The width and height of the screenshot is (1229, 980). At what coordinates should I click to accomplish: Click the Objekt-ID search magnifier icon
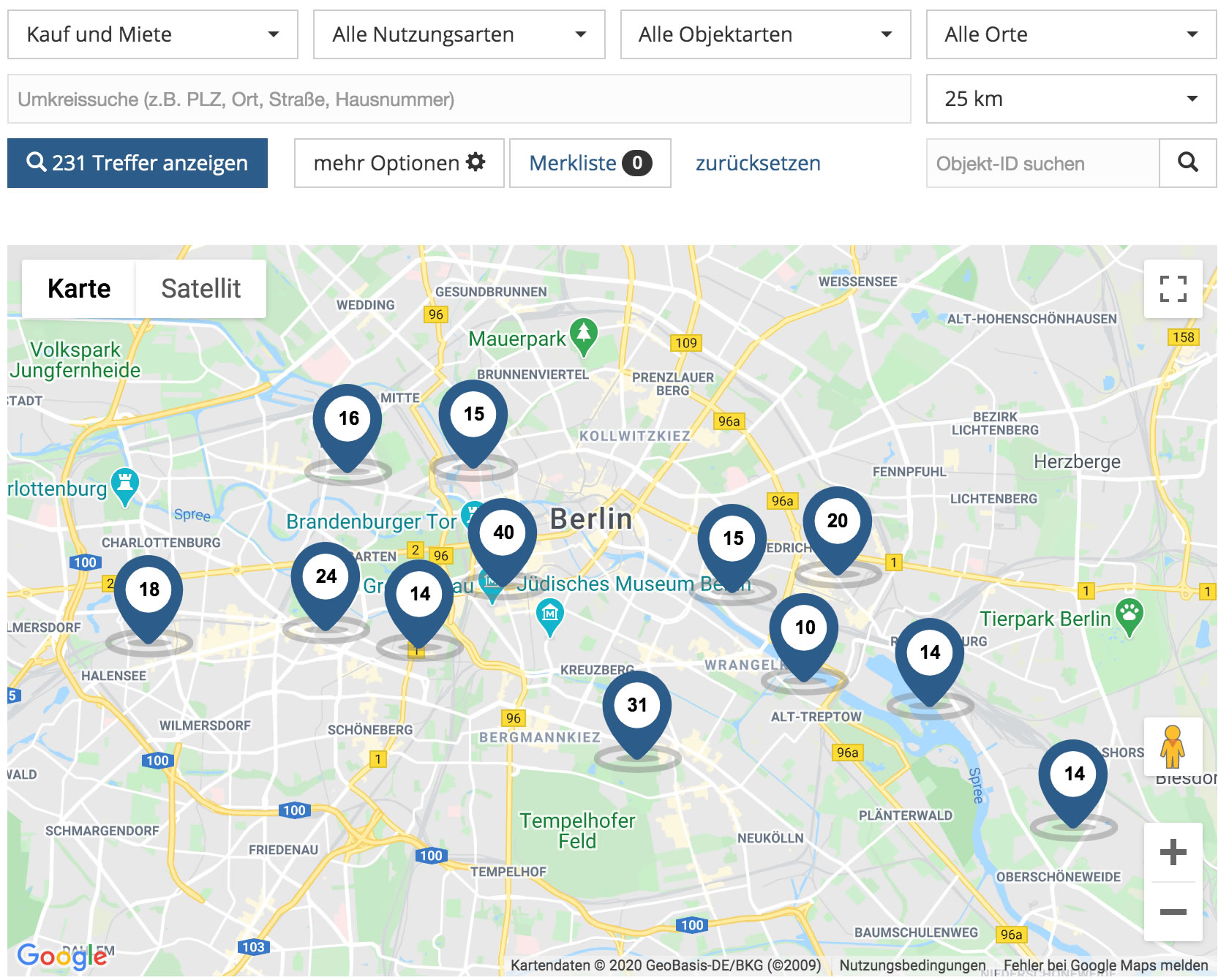pyautogui.click(x=1188, y=163)
